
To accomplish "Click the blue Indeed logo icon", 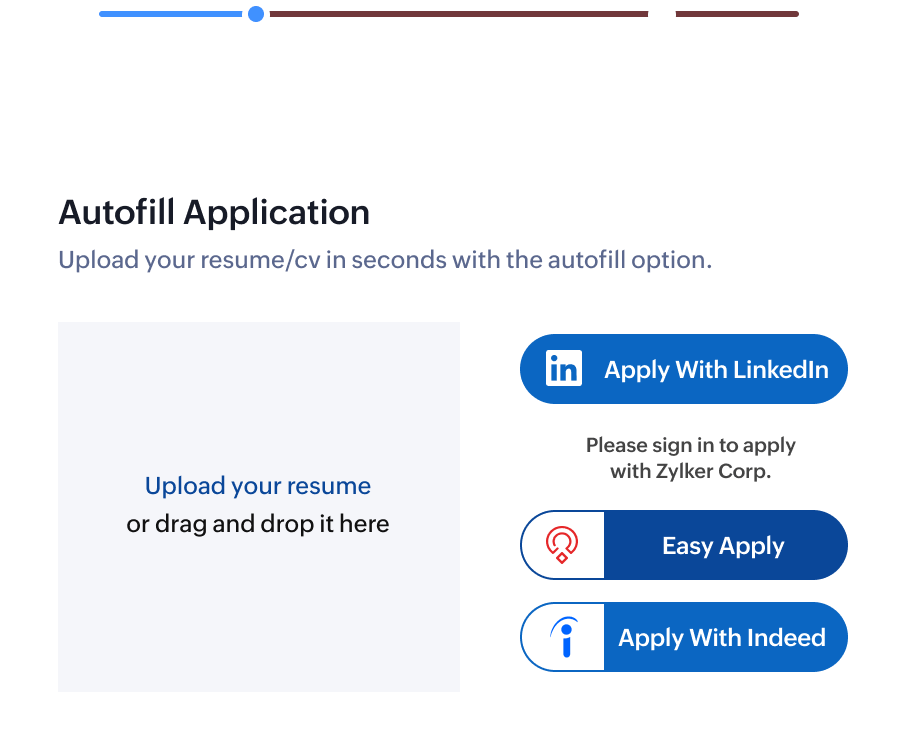I will [x=564, y=637].
